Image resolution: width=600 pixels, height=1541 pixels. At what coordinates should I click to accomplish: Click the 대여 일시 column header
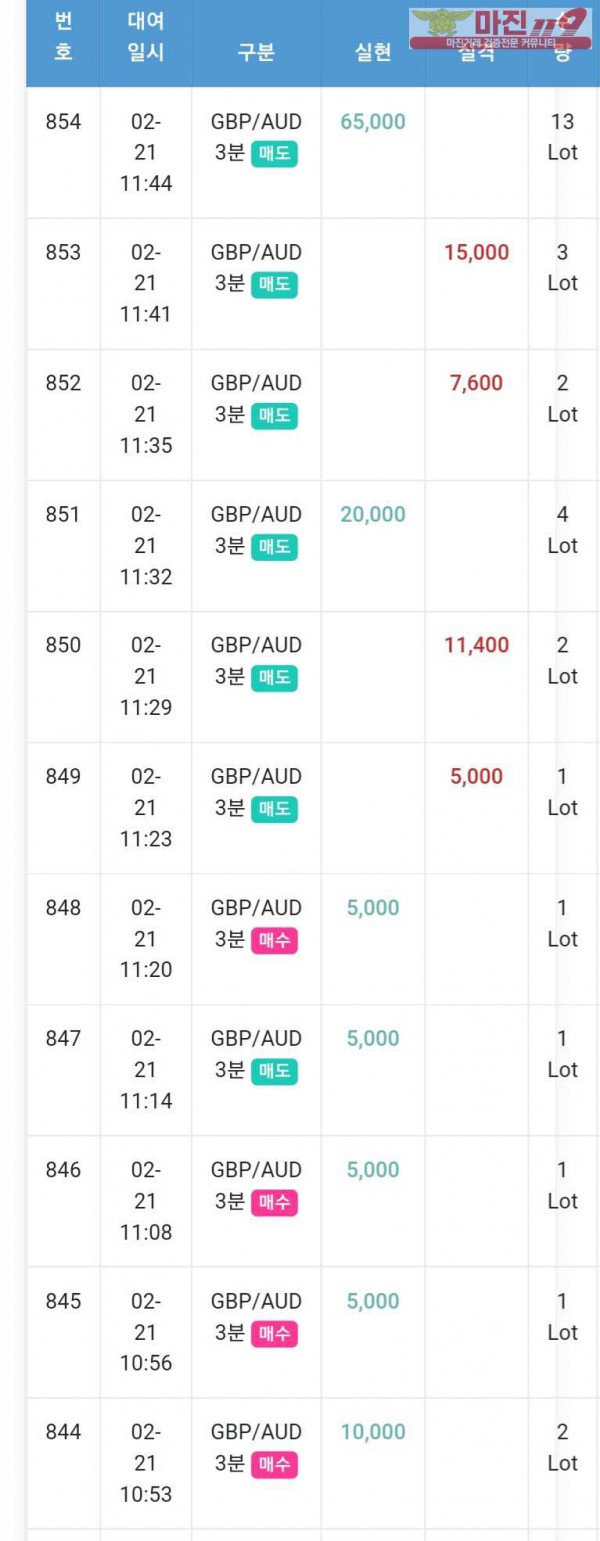(x=146, y=36)
